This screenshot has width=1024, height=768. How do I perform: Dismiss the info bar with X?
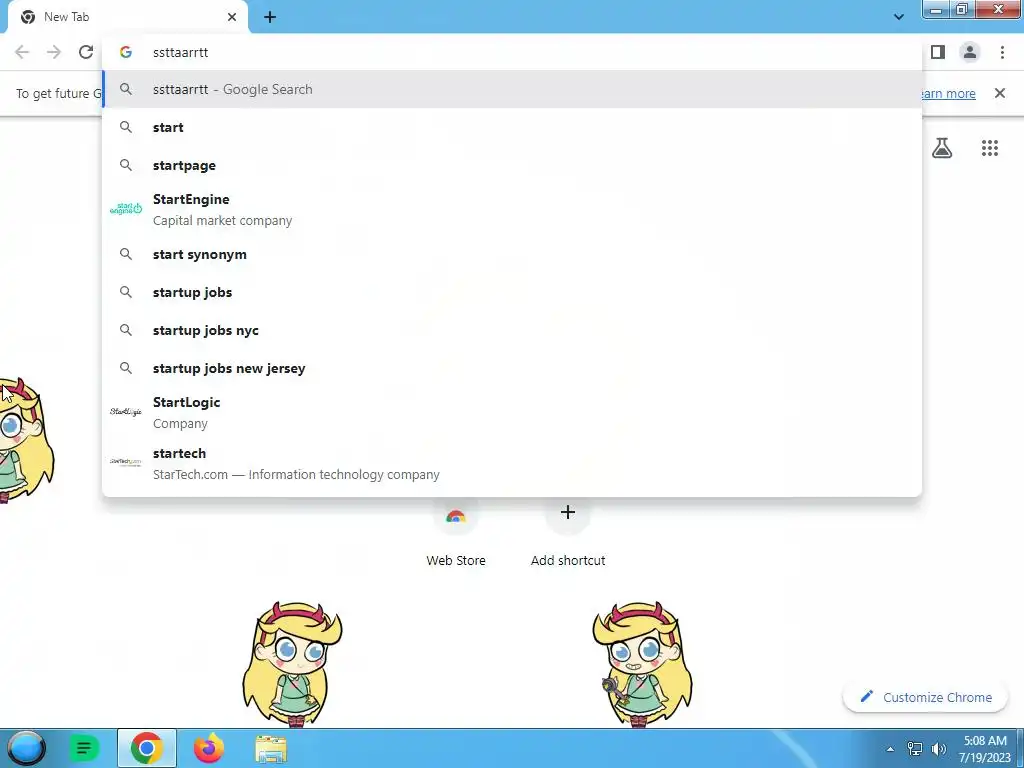(x=1000, y=93)
